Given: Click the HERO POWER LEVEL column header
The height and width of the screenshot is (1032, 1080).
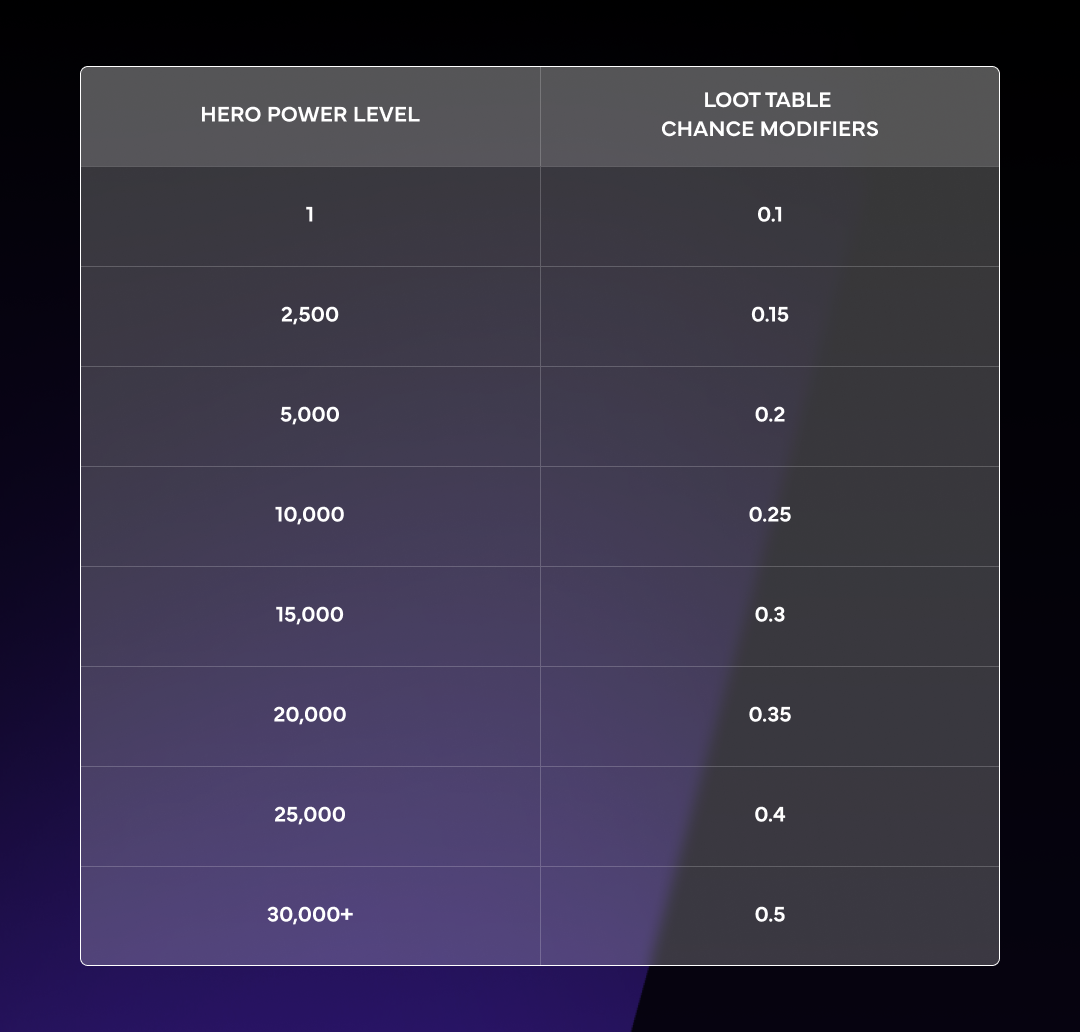Looking at the screenshot, I should [x=310, y=115].
